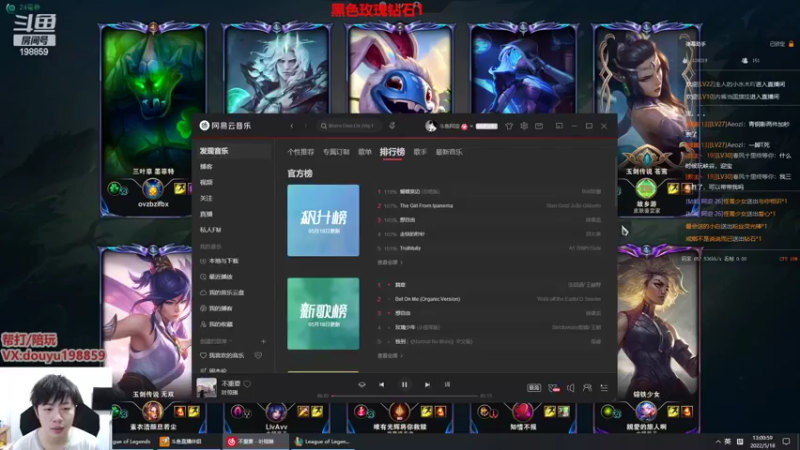Pause the current song

tap(404, 385)
